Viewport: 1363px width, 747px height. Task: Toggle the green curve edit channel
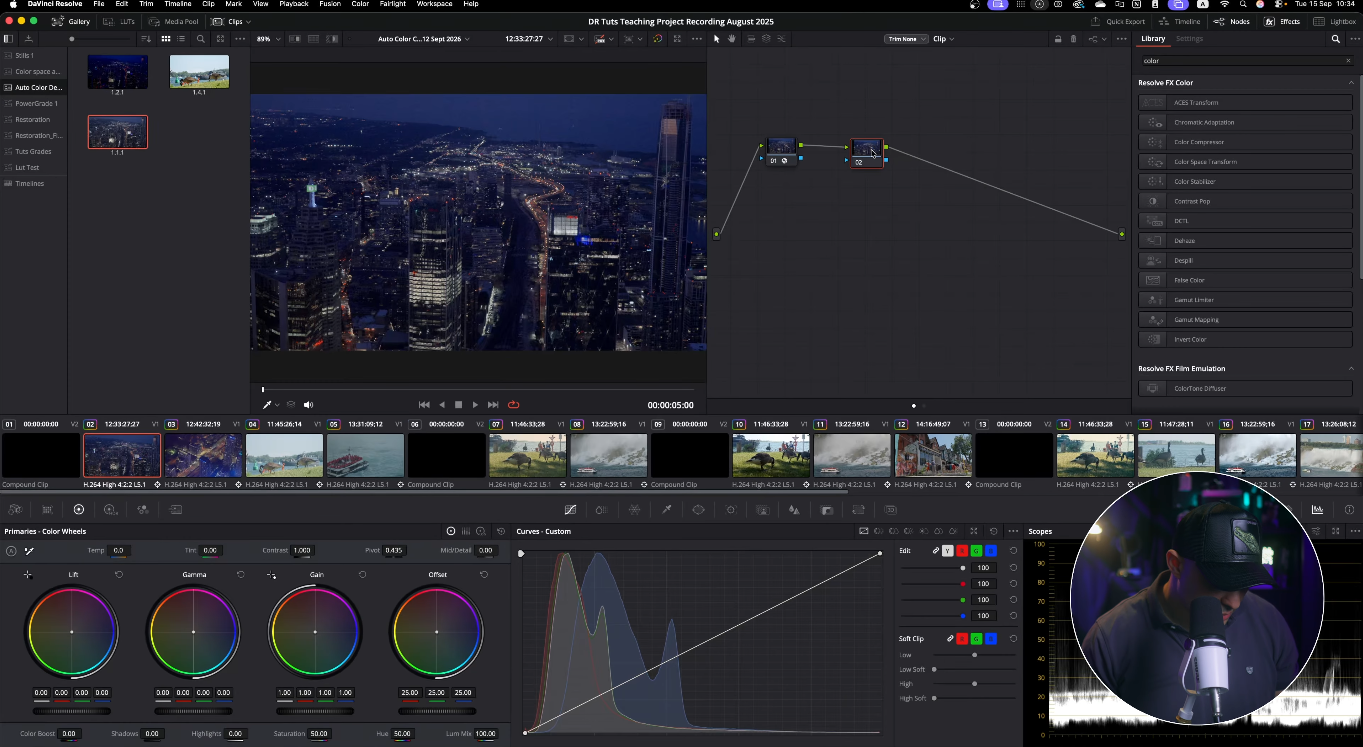[976, 551]
